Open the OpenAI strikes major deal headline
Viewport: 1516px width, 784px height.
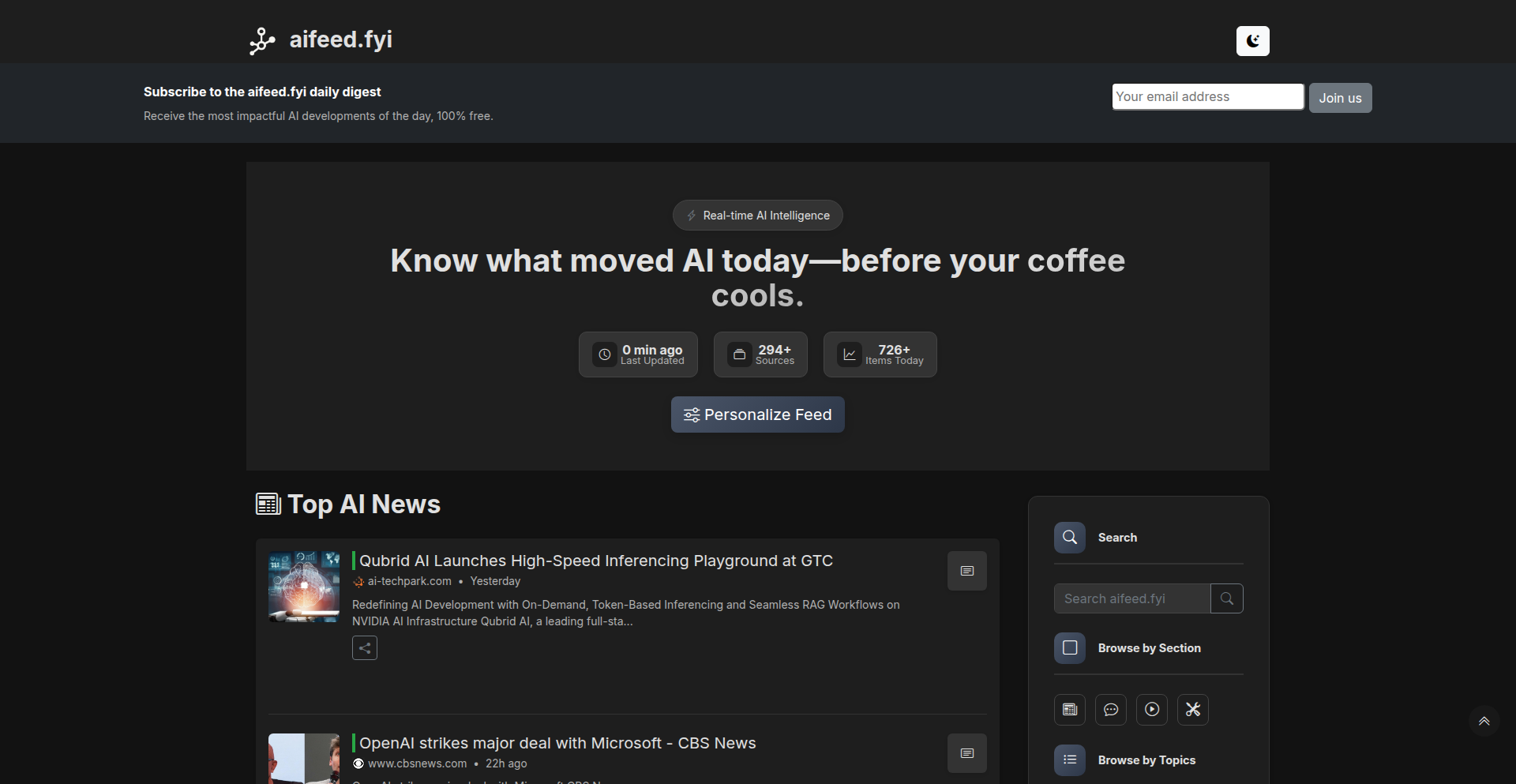pyautogui.click(x=557, y=743)
